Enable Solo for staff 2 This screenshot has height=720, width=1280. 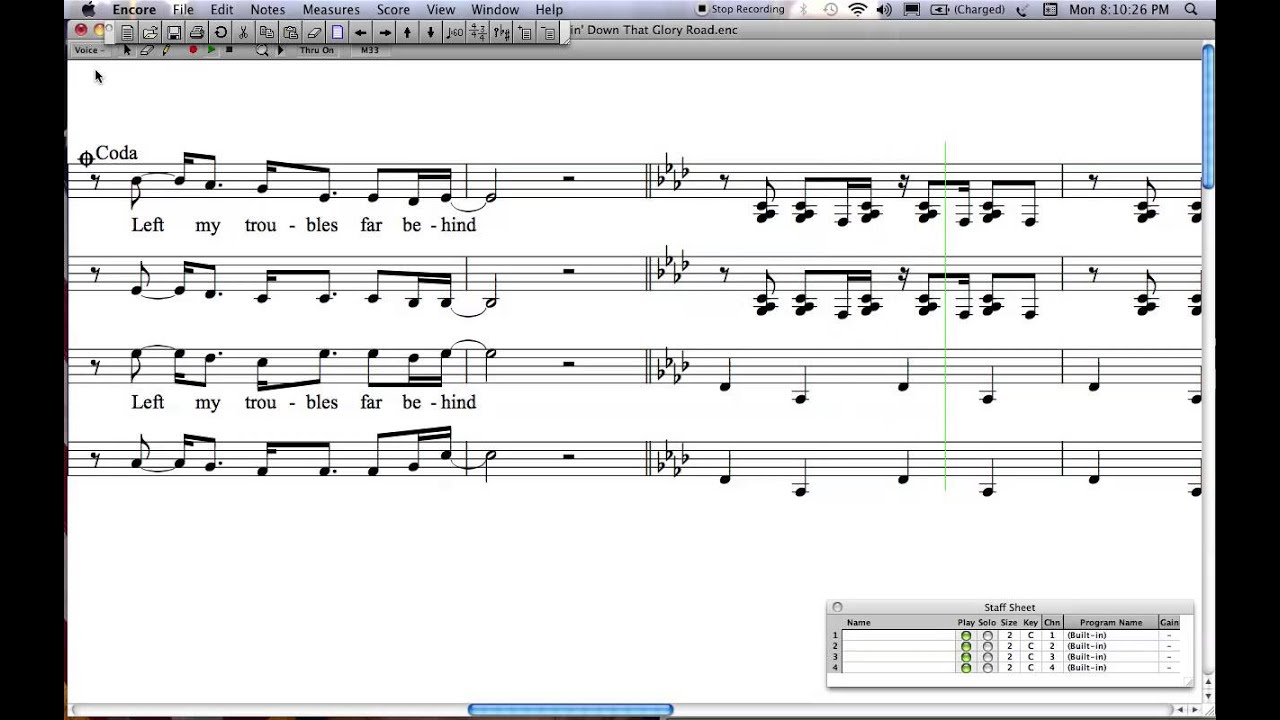coord(987,646)
